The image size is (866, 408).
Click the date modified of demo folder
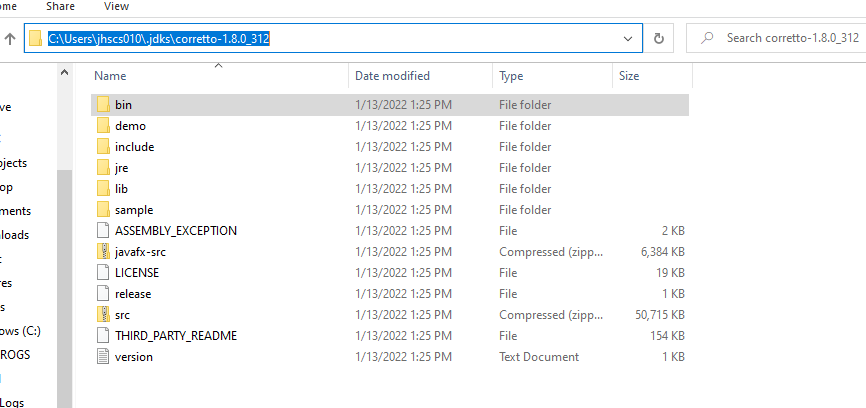[x=403, y=126]
